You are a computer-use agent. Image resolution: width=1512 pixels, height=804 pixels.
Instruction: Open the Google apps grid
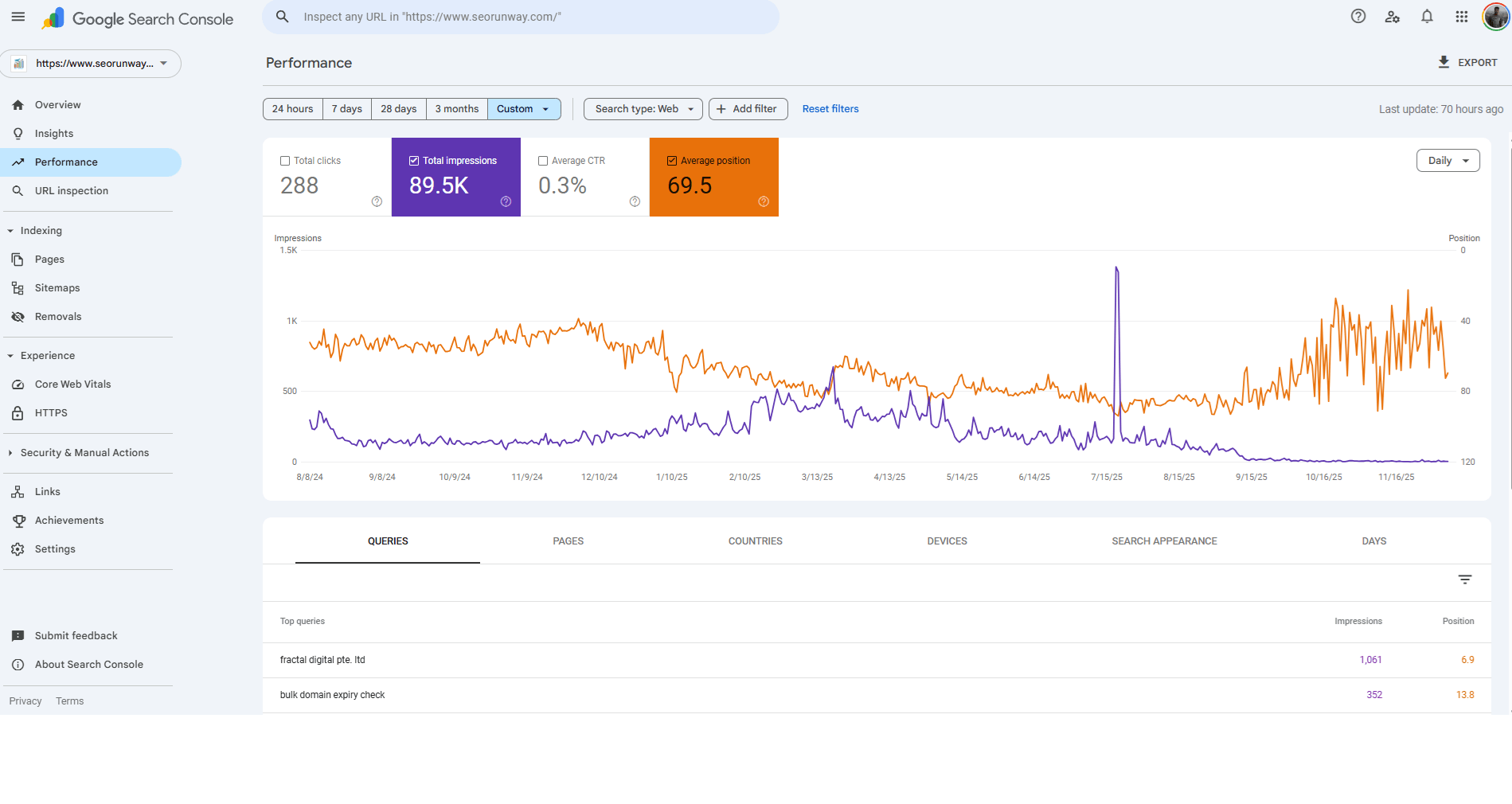1462,17
